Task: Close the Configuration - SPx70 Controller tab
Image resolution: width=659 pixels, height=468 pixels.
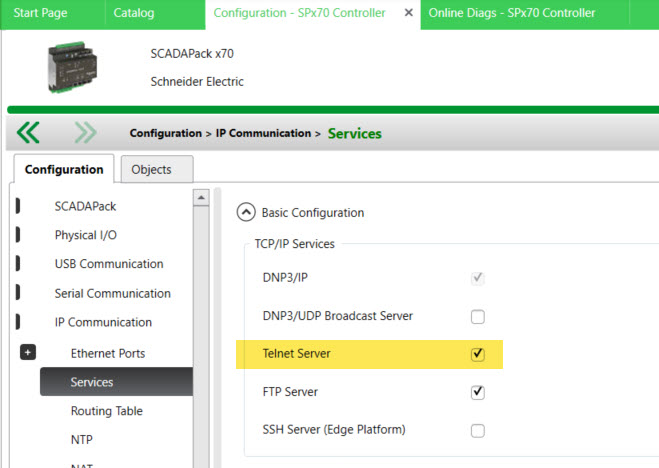Action: (408, 13)
